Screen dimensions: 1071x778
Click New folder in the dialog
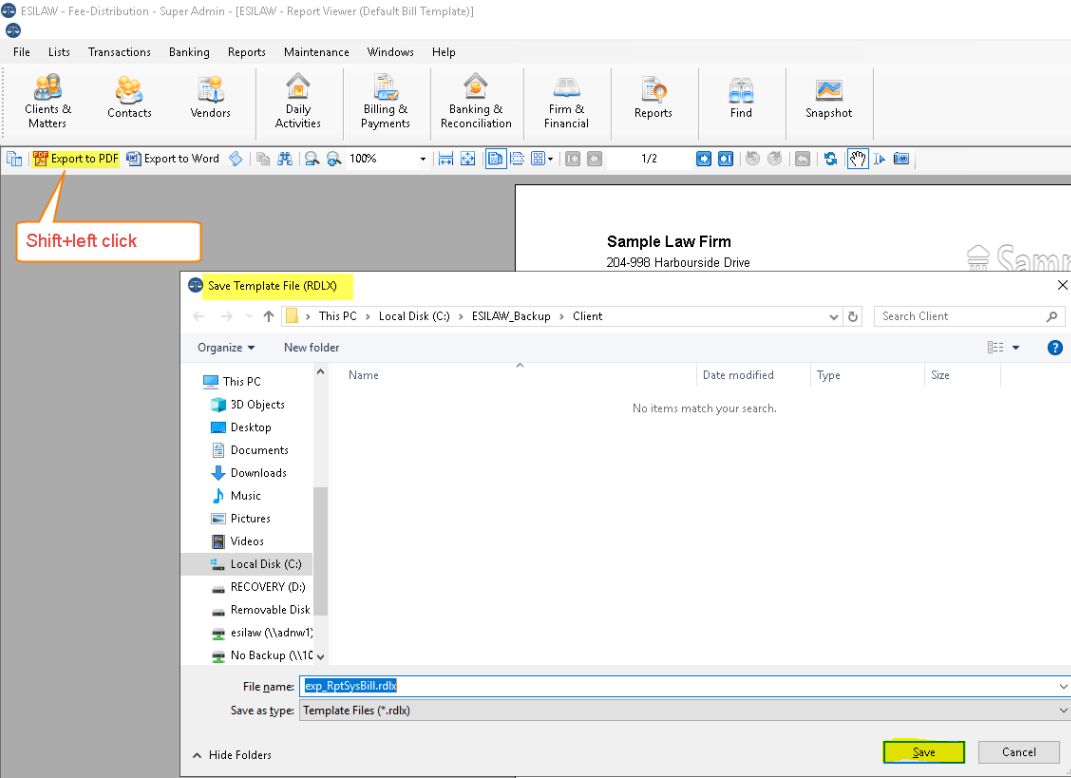point(311,347)
